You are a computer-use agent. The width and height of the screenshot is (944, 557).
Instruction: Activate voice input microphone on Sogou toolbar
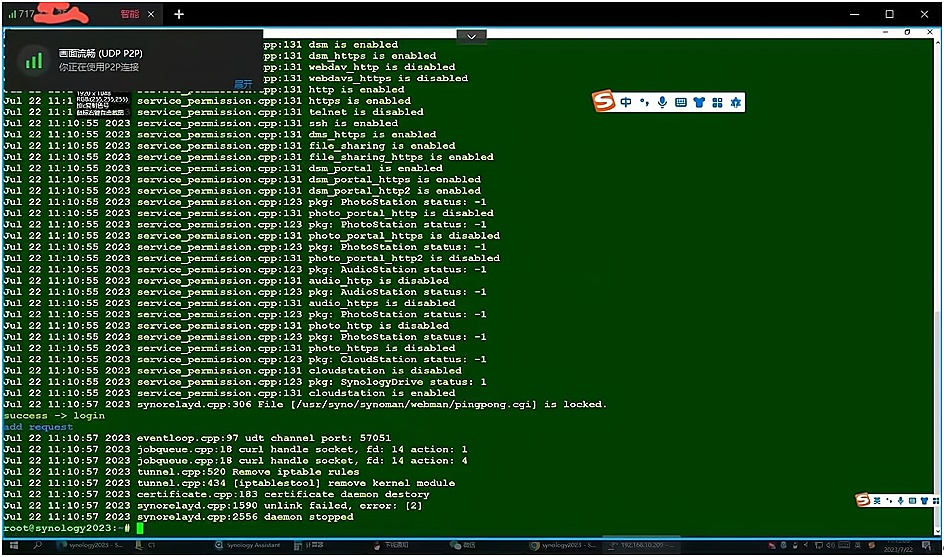[x=662, y=102]
